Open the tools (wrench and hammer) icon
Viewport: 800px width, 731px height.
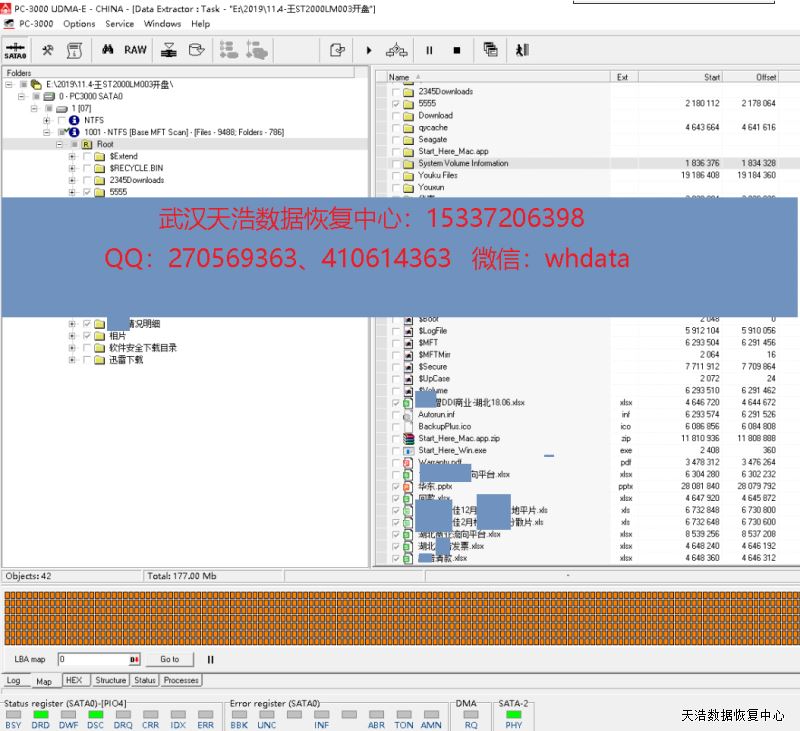47,50
